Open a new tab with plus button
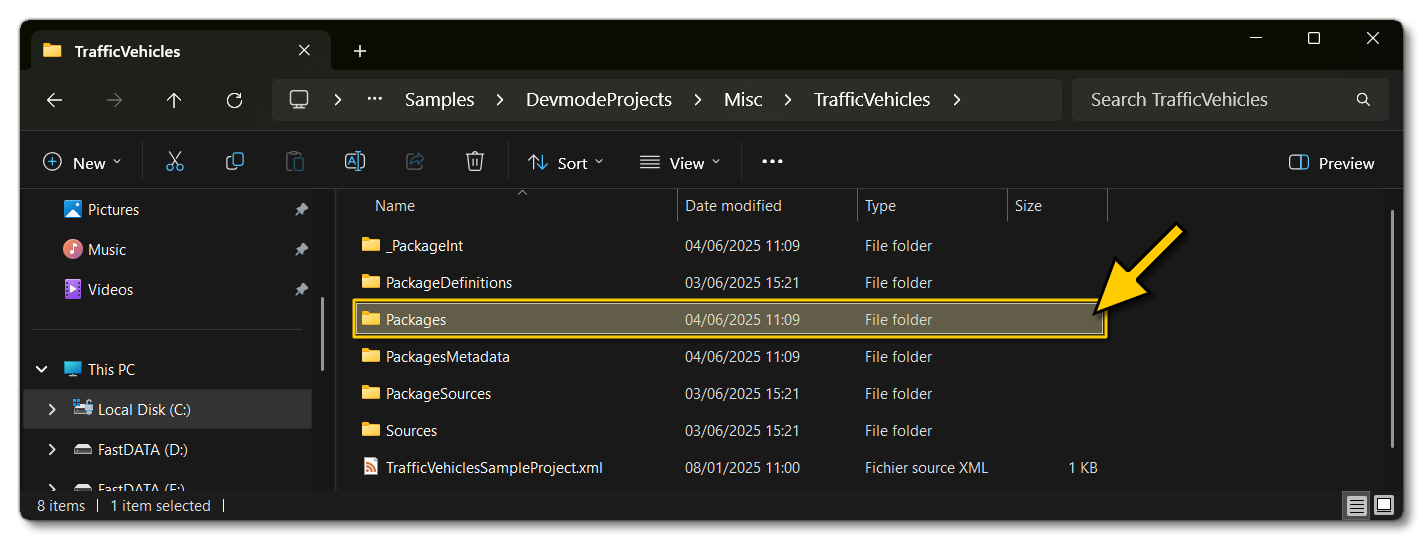1423x540 pixels. coord(360,51)
